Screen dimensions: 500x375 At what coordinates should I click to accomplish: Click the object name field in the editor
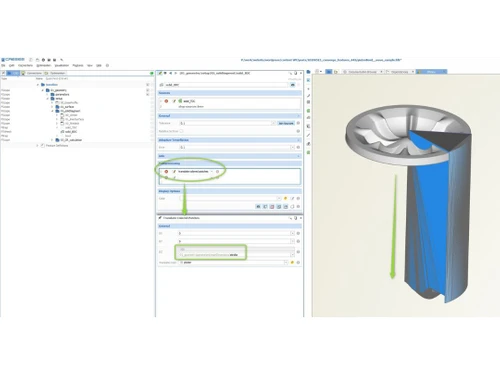click(226, 85)
